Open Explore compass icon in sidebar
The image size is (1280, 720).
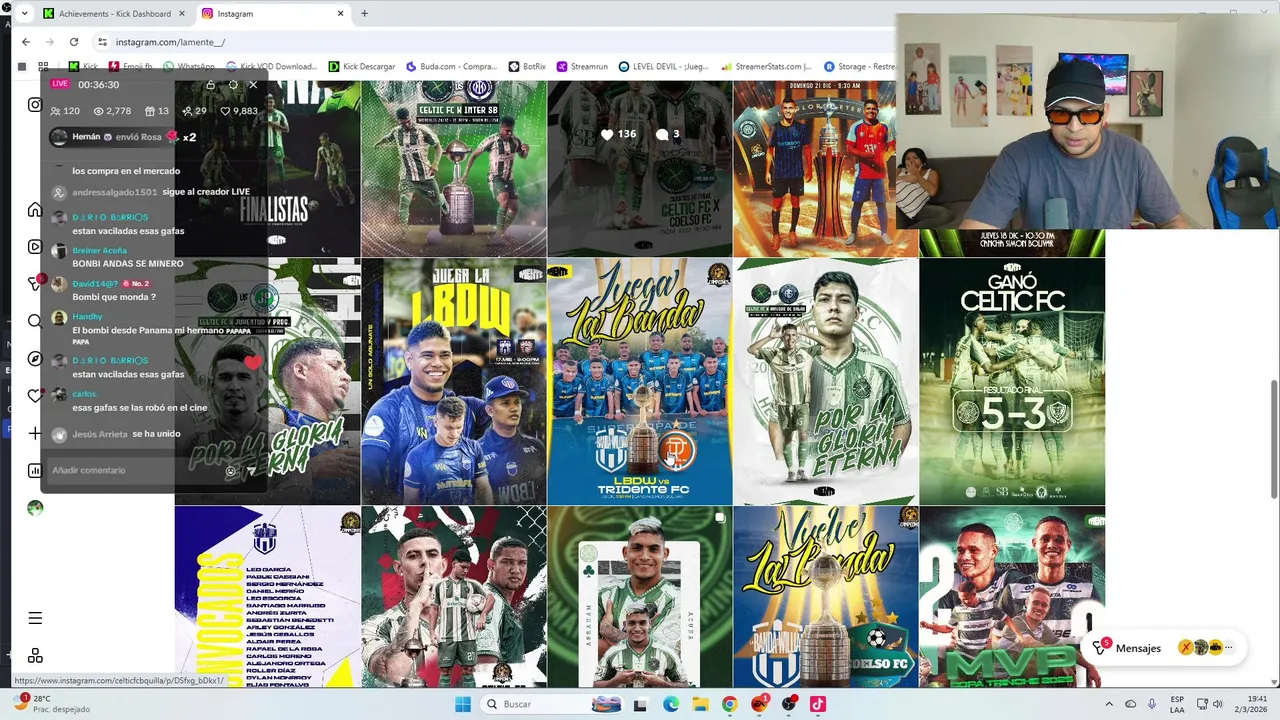pyautogui.click(x=35, y=359)
